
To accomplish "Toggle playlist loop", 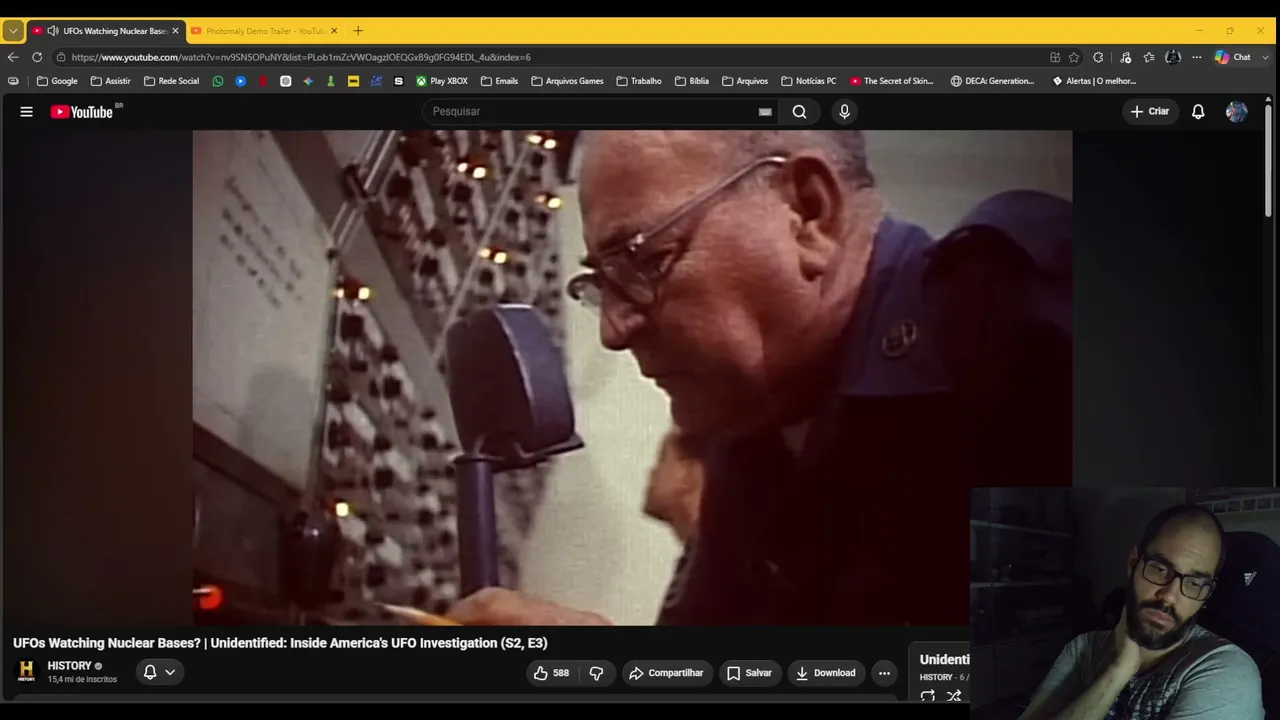I will tap(928, 696).
